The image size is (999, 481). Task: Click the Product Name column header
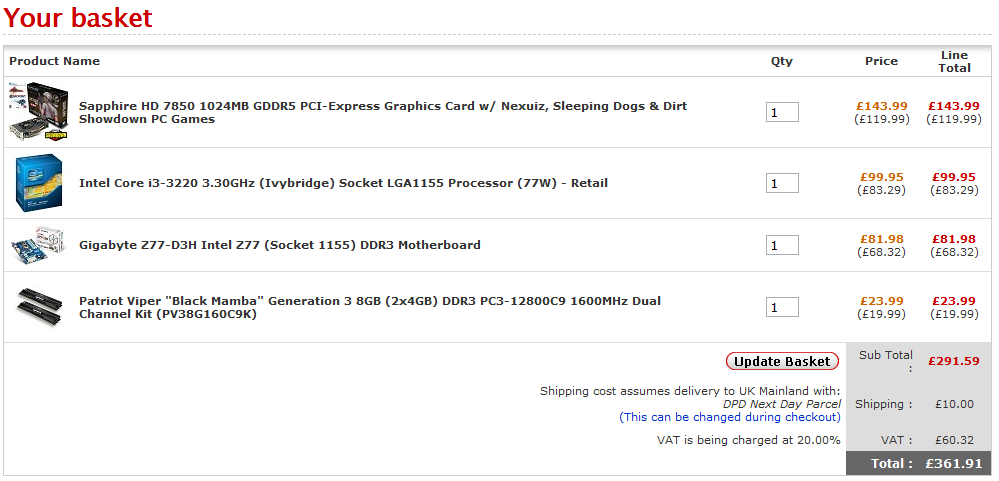pyautogui.click(x=55, y=61)
